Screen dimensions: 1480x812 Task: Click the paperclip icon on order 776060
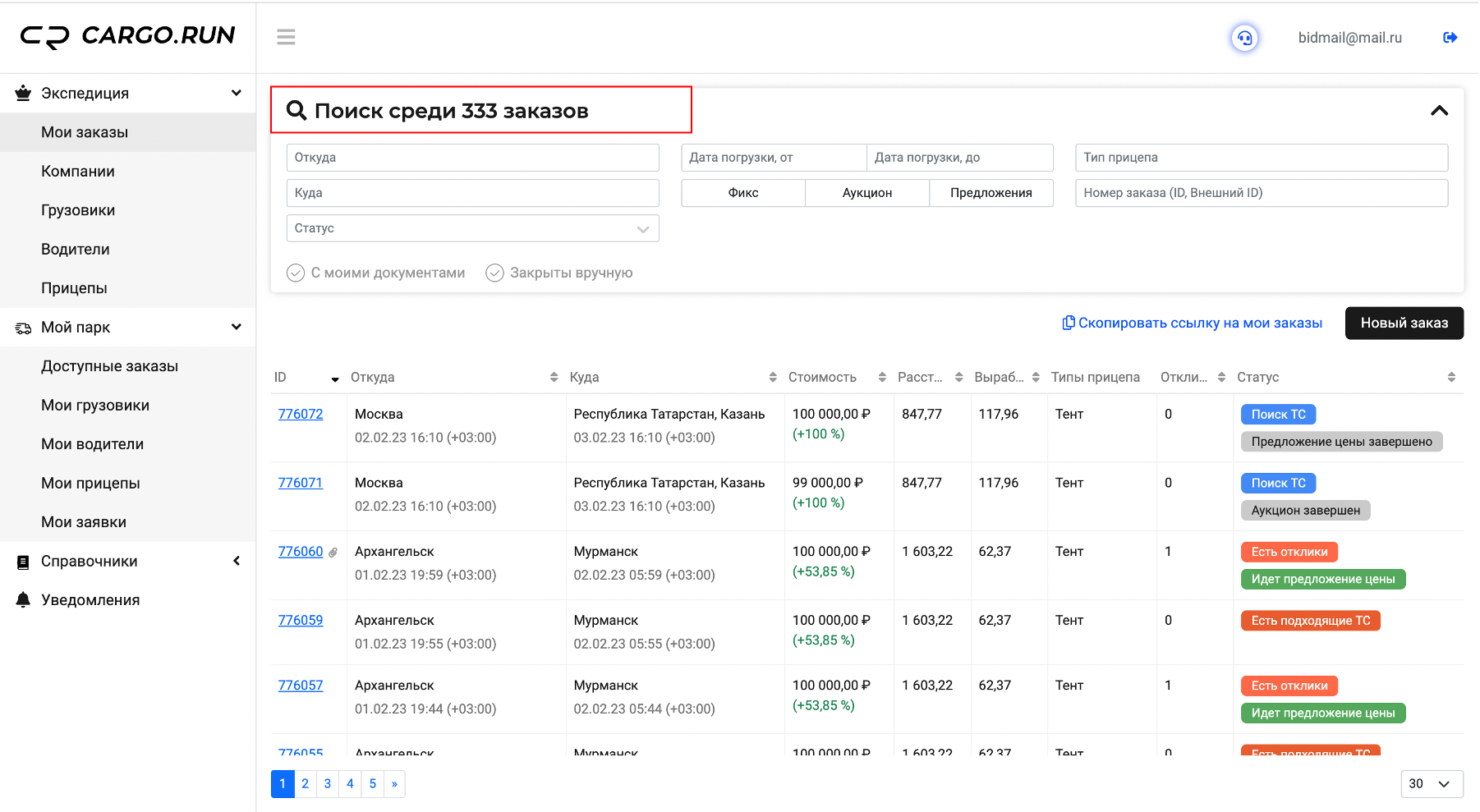point(333,553)
